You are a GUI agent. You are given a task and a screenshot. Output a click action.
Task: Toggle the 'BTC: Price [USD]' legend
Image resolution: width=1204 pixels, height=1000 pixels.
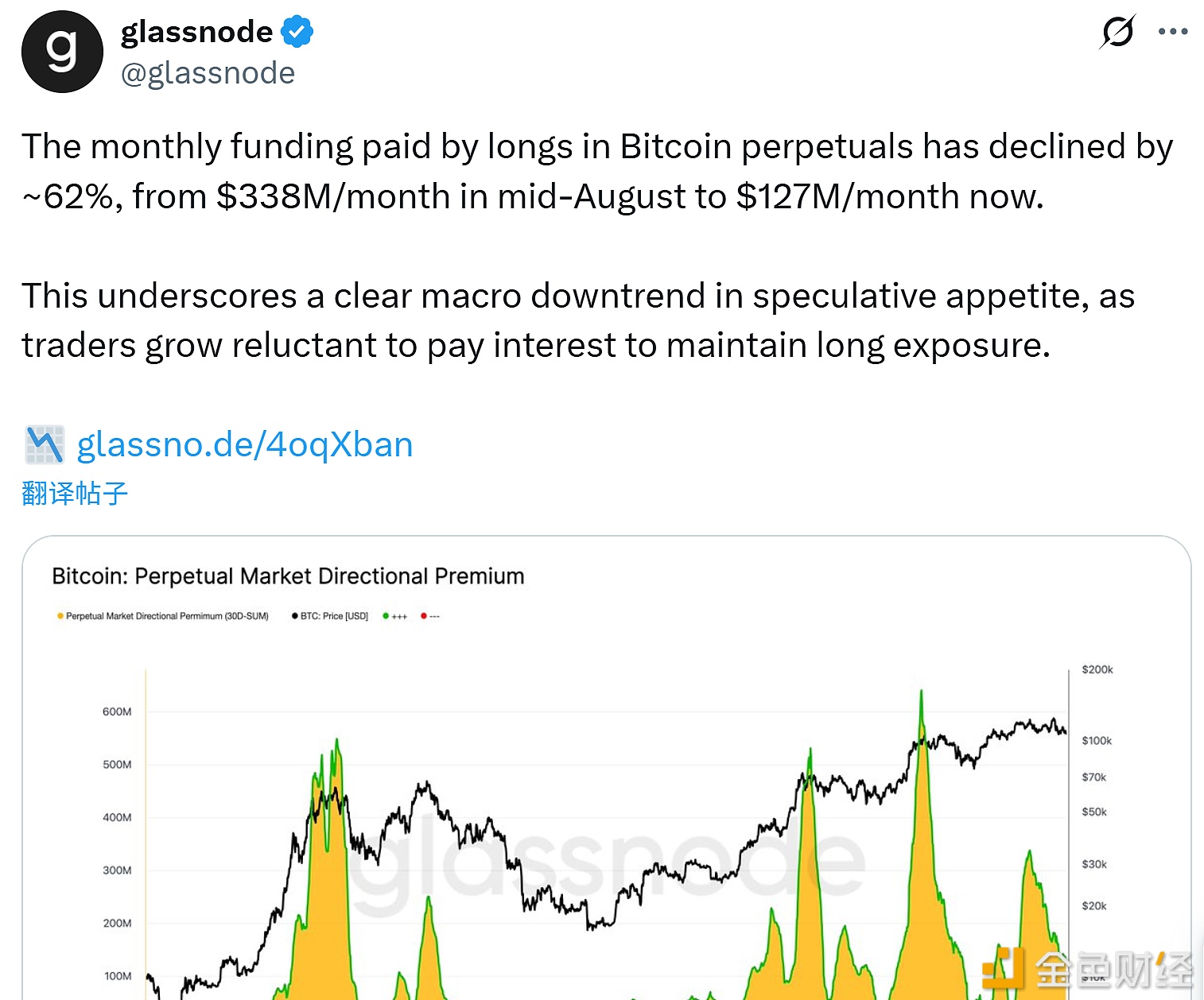[332, 615]
